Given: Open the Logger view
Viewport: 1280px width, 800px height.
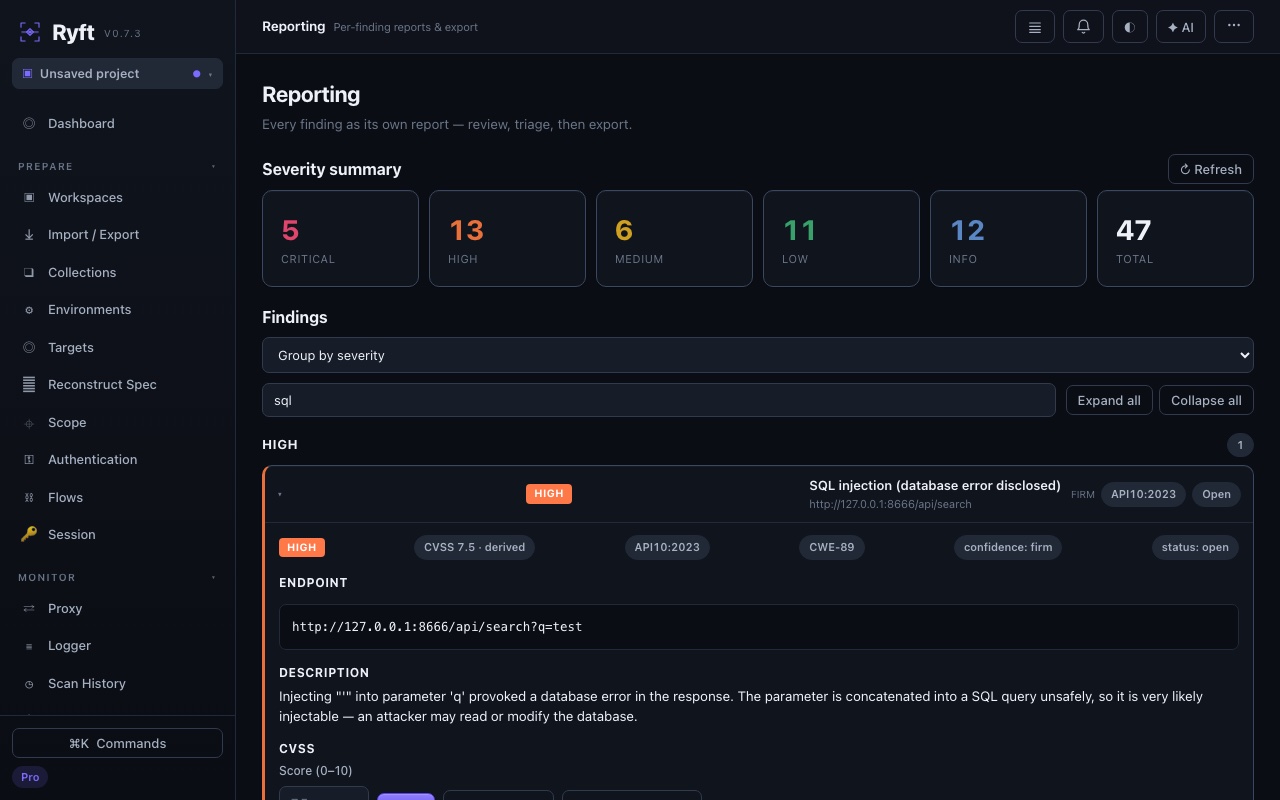Looking at the screenshot, I should (x=117, y=646).
